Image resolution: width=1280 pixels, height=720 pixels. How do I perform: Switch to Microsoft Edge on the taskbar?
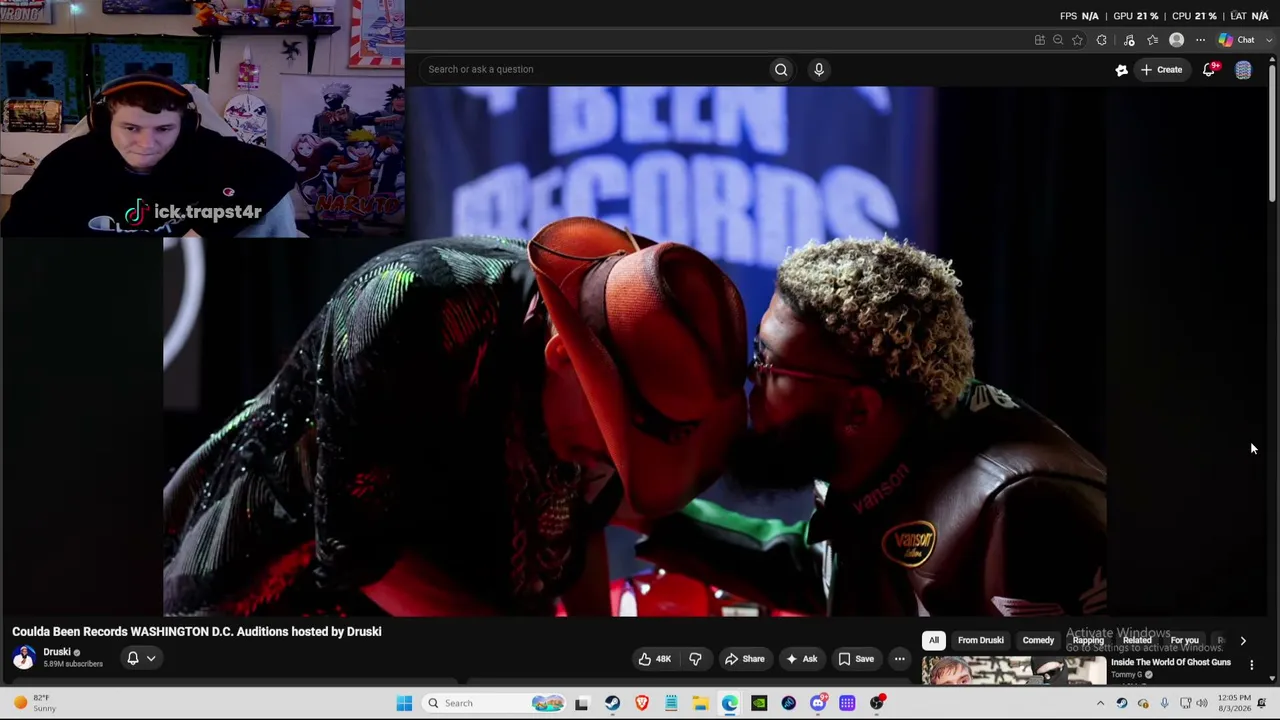(730, 703)
